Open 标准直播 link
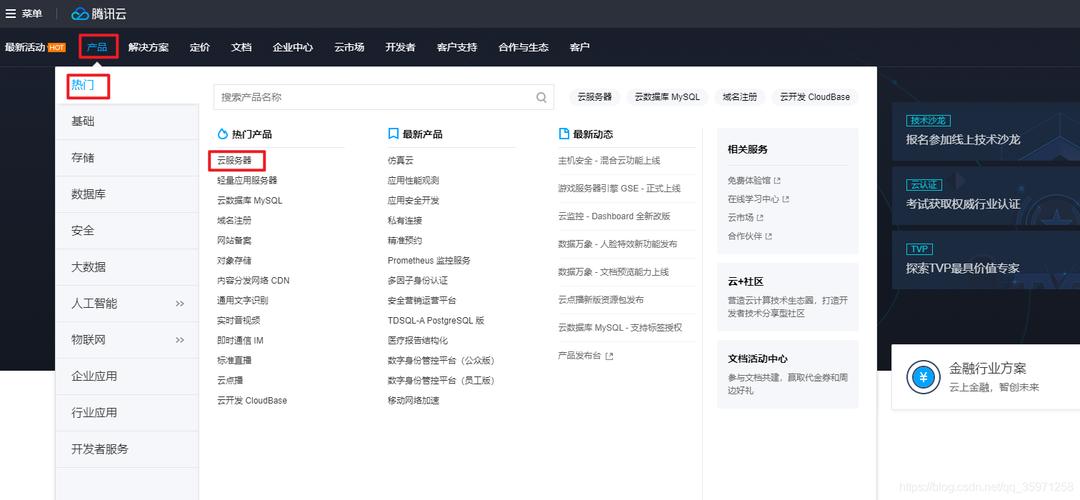 (234, 360)
